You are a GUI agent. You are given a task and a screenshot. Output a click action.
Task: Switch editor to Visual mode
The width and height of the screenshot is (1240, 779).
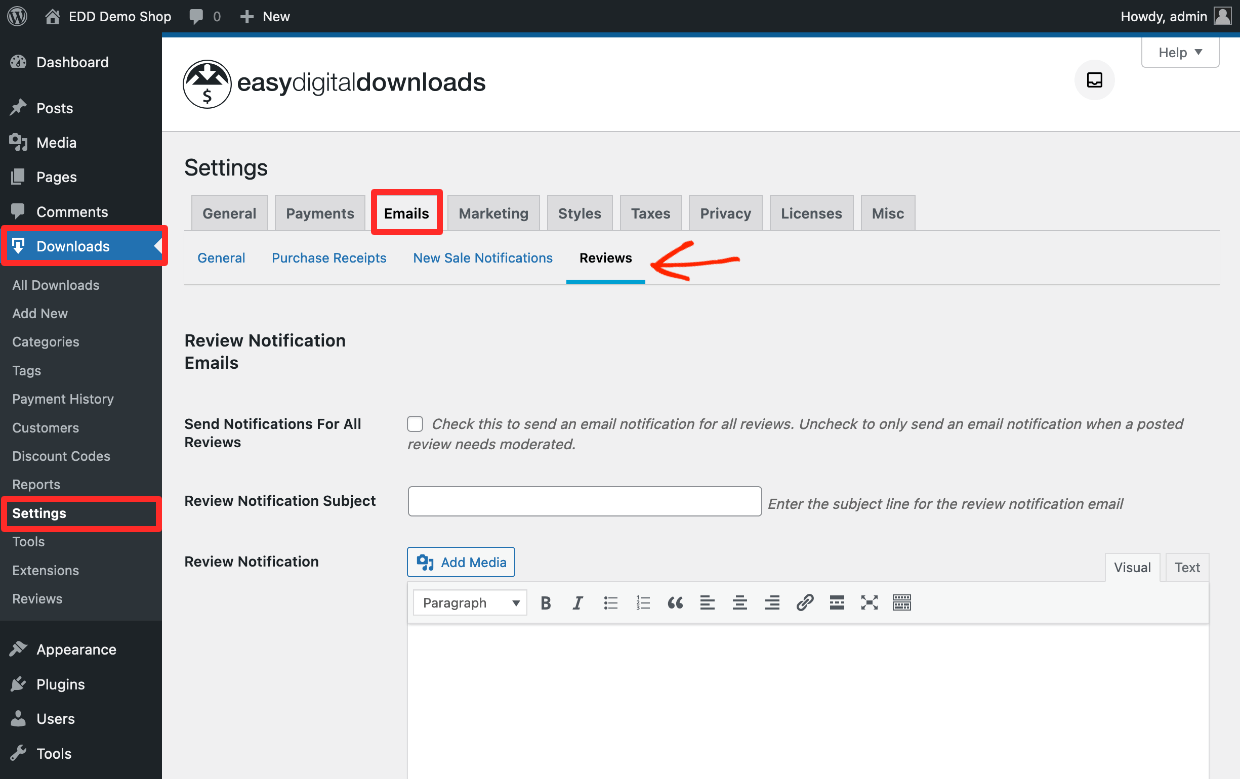[x=1132, y=567]
